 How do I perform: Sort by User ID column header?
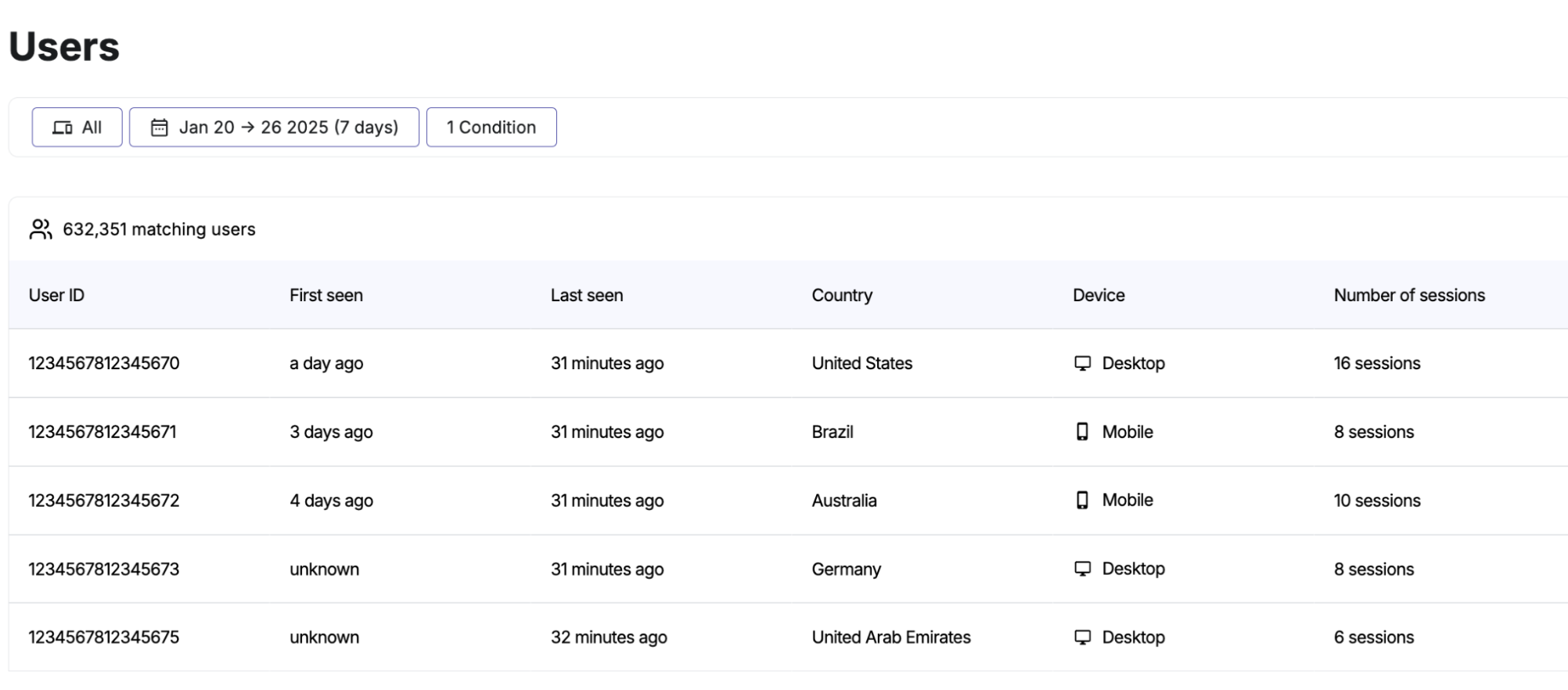pos(56,295)
